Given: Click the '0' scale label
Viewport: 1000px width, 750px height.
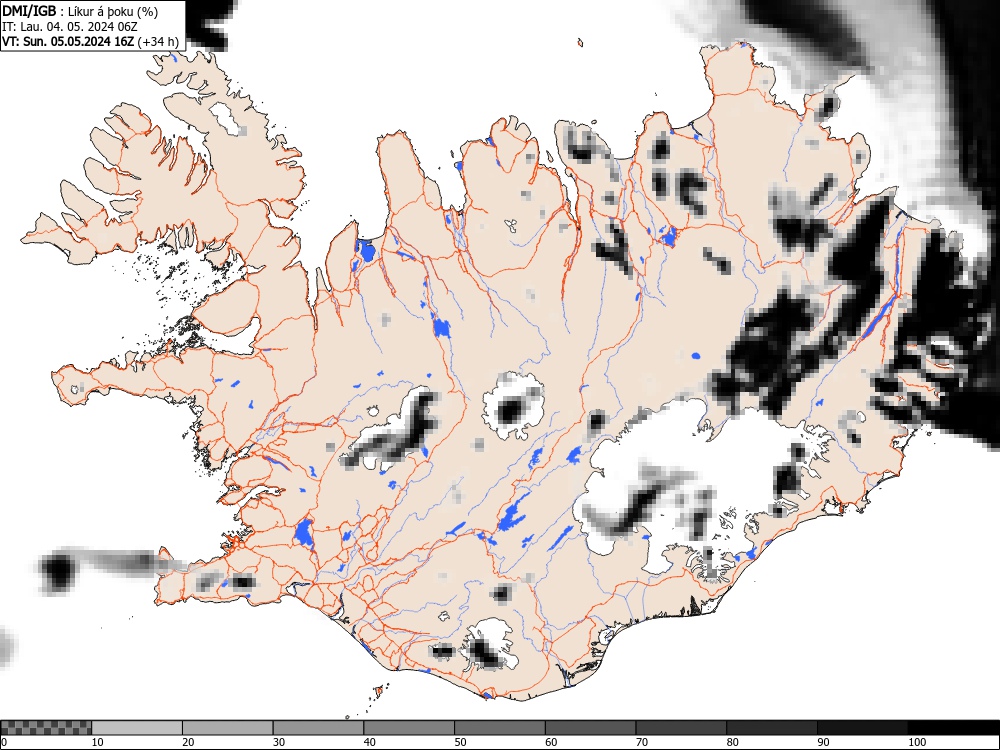Looking at the screenshot, I should 4,742.
